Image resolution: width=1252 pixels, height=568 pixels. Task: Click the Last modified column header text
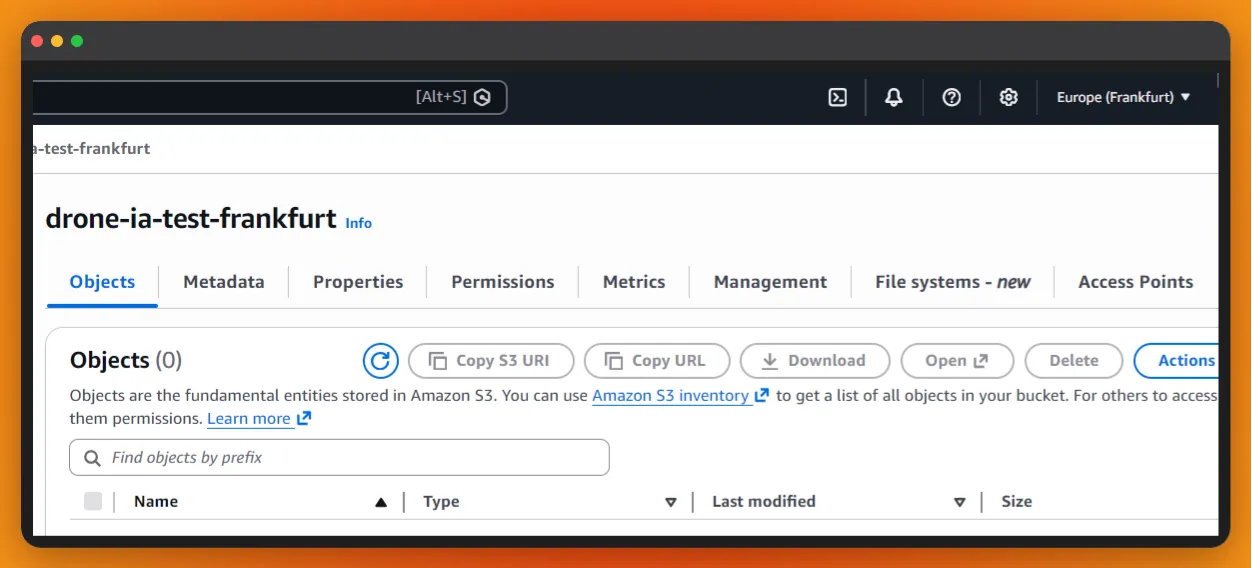(x=764, y=502)
